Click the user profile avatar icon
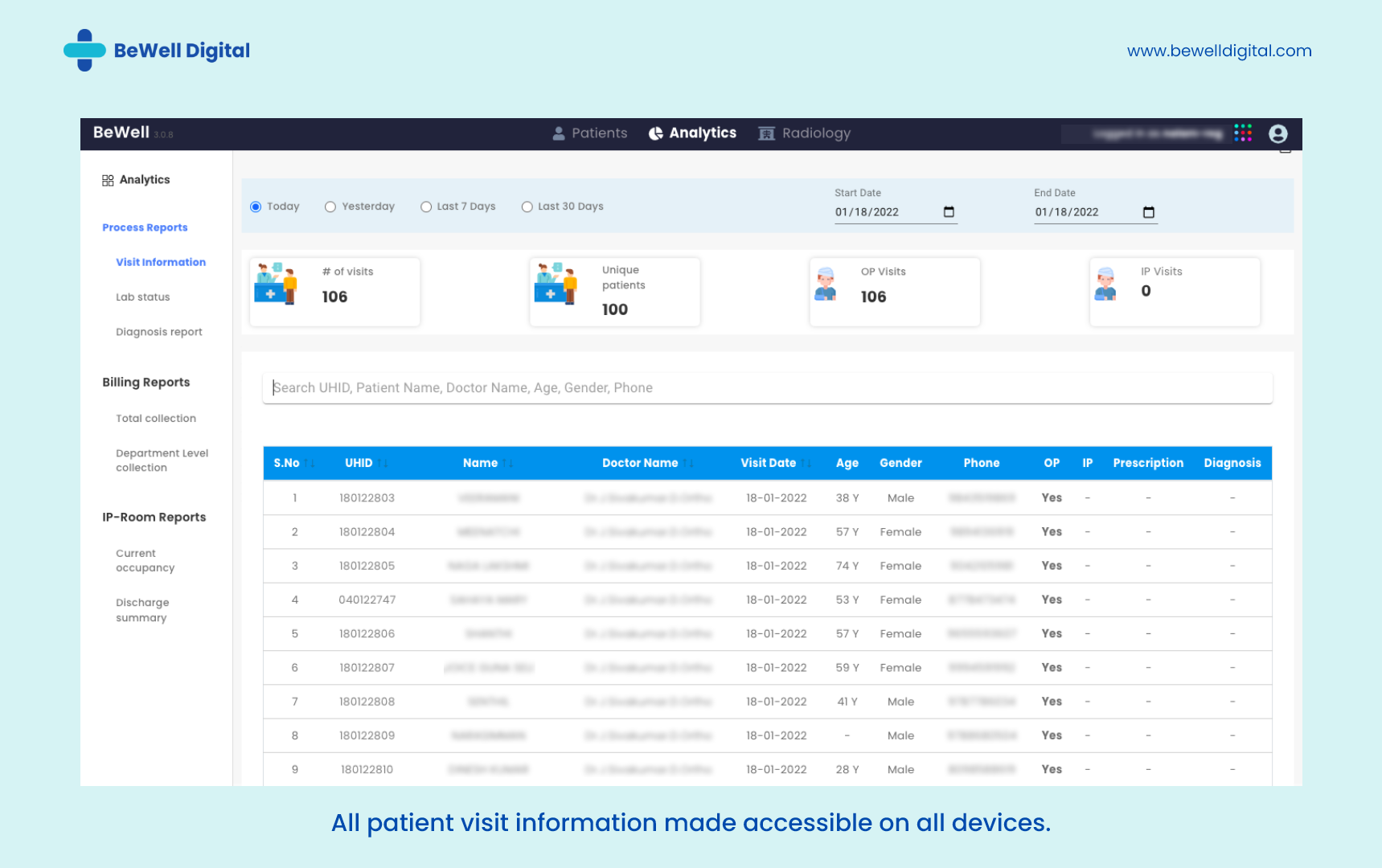The height and width of the screenshot is (868, 1382). [x=1277, y=133]
